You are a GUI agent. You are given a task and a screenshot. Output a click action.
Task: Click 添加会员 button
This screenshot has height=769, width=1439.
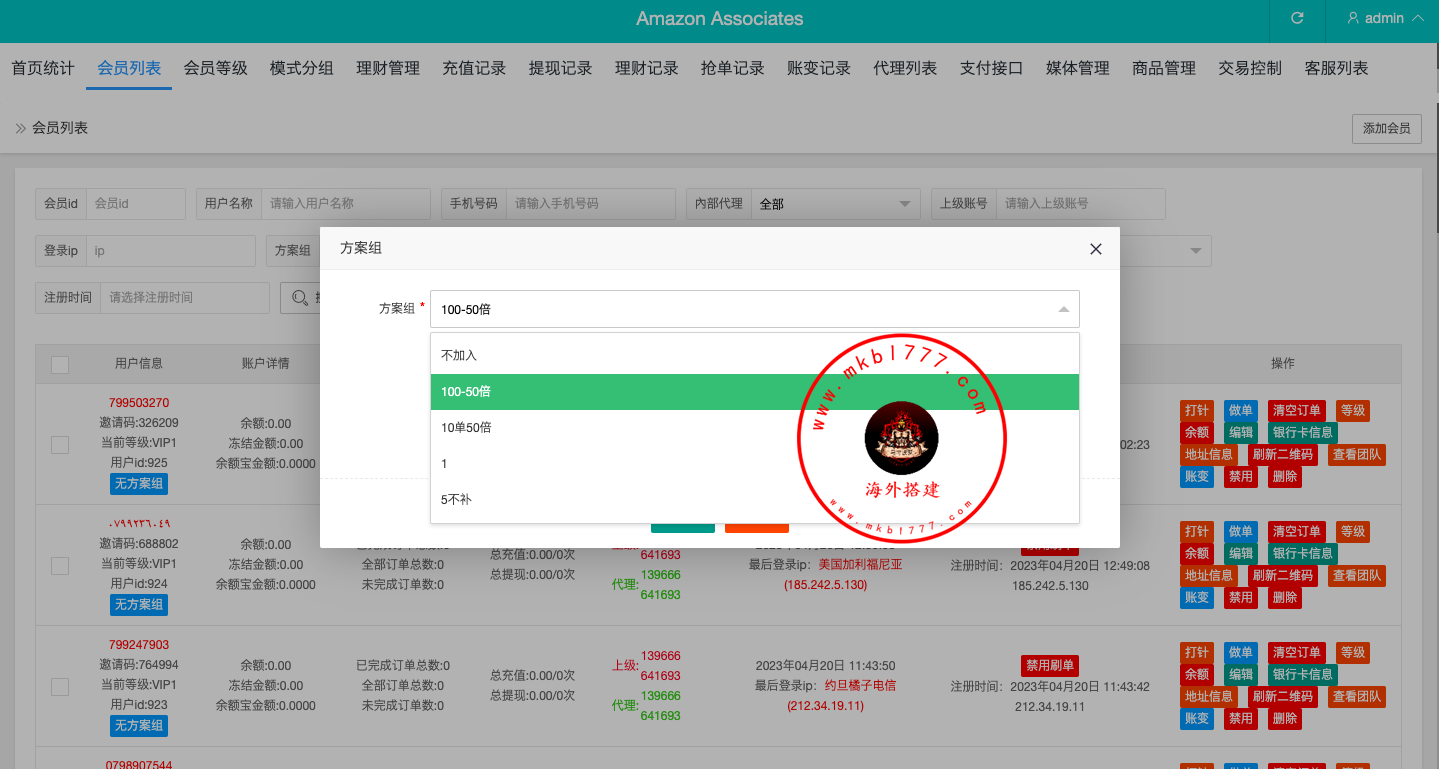pos(1386,128)
